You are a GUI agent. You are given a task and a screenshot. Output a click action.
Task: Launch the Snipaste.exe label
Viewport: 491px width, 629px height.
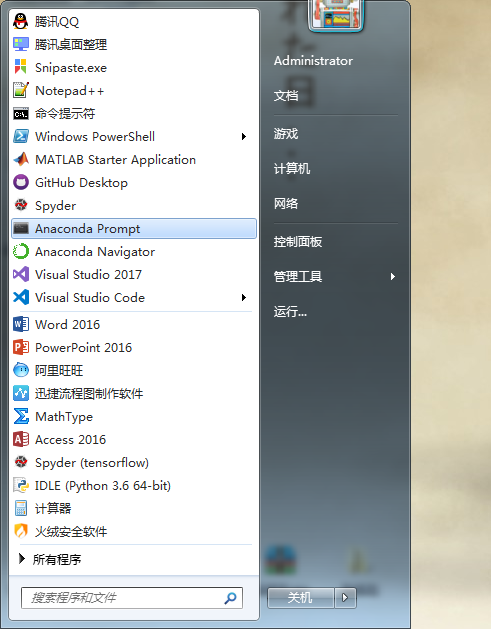(x=71, y=67)
